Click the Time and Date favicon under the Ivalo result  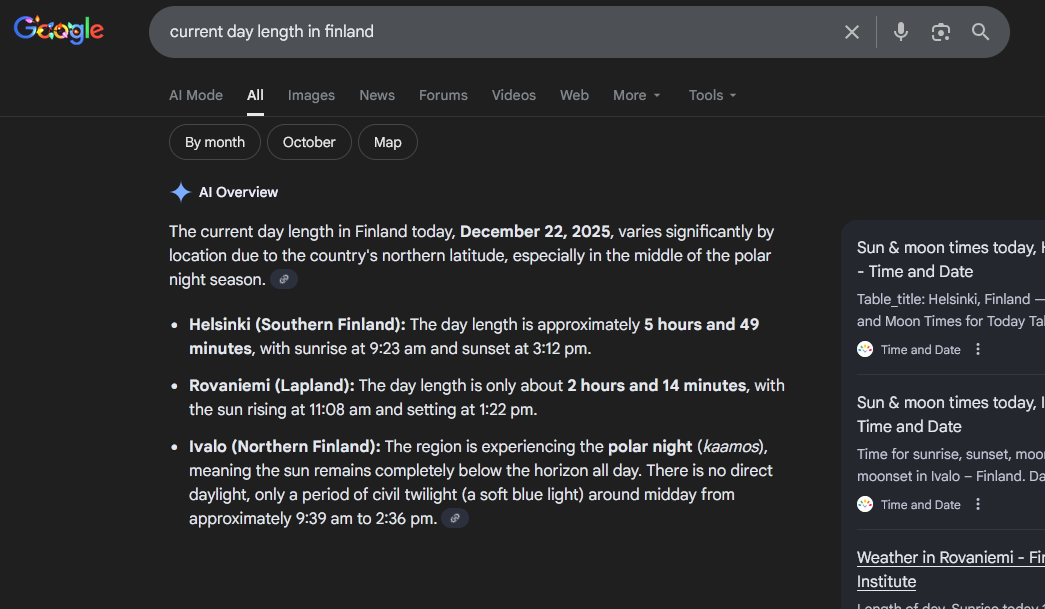pos(865,504)
